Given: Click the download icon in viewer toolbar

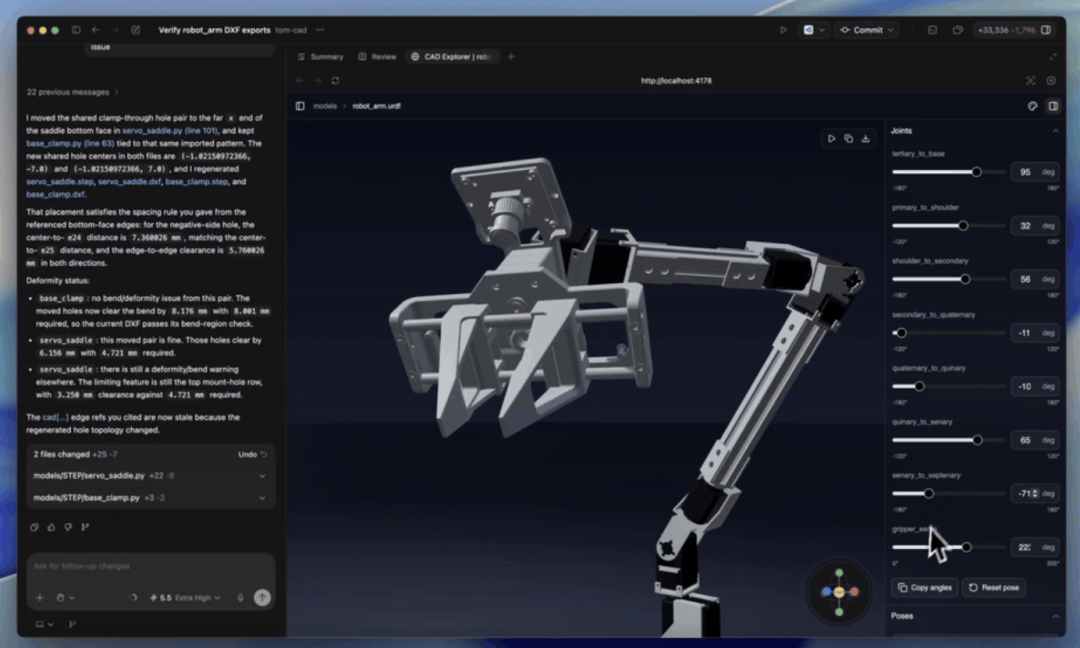Looking at the screenshot, I should (x=866, y=138).
